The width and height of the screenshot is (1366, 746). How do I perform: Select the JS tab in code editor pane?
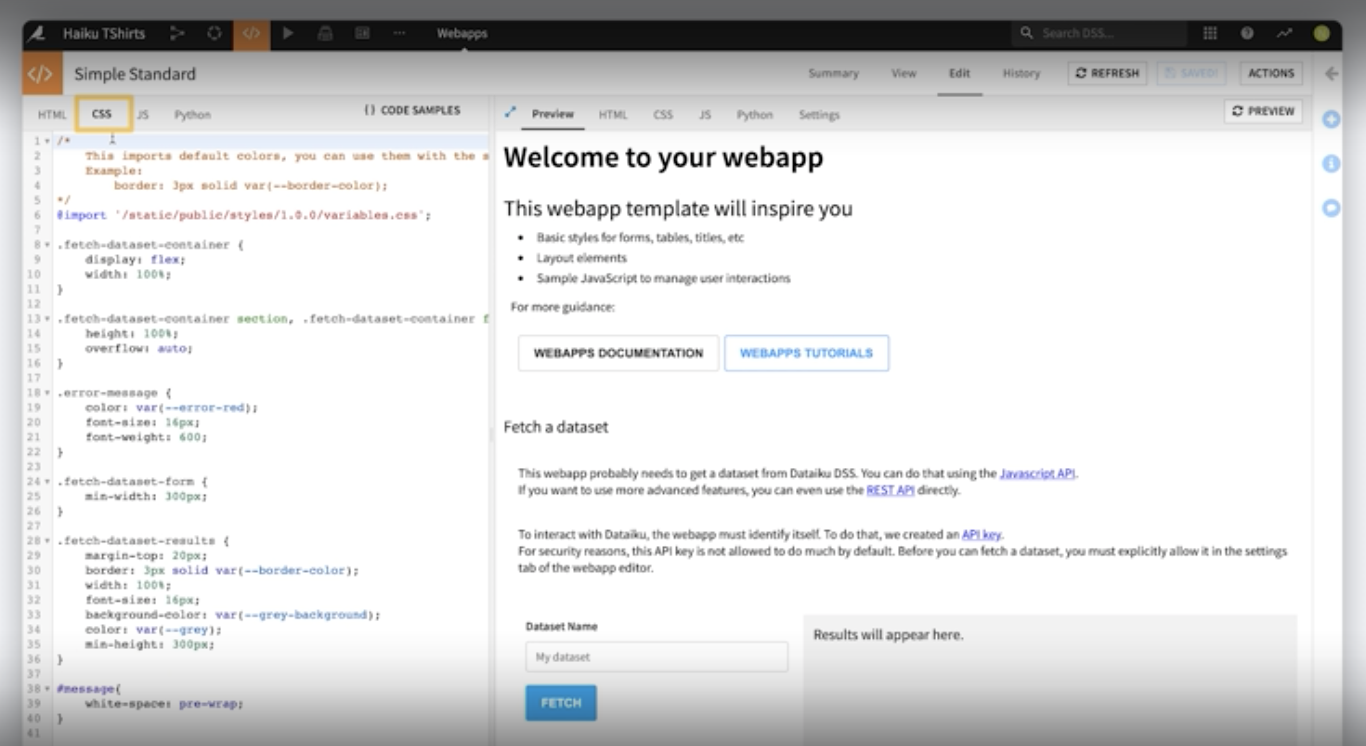click(143, 115)
